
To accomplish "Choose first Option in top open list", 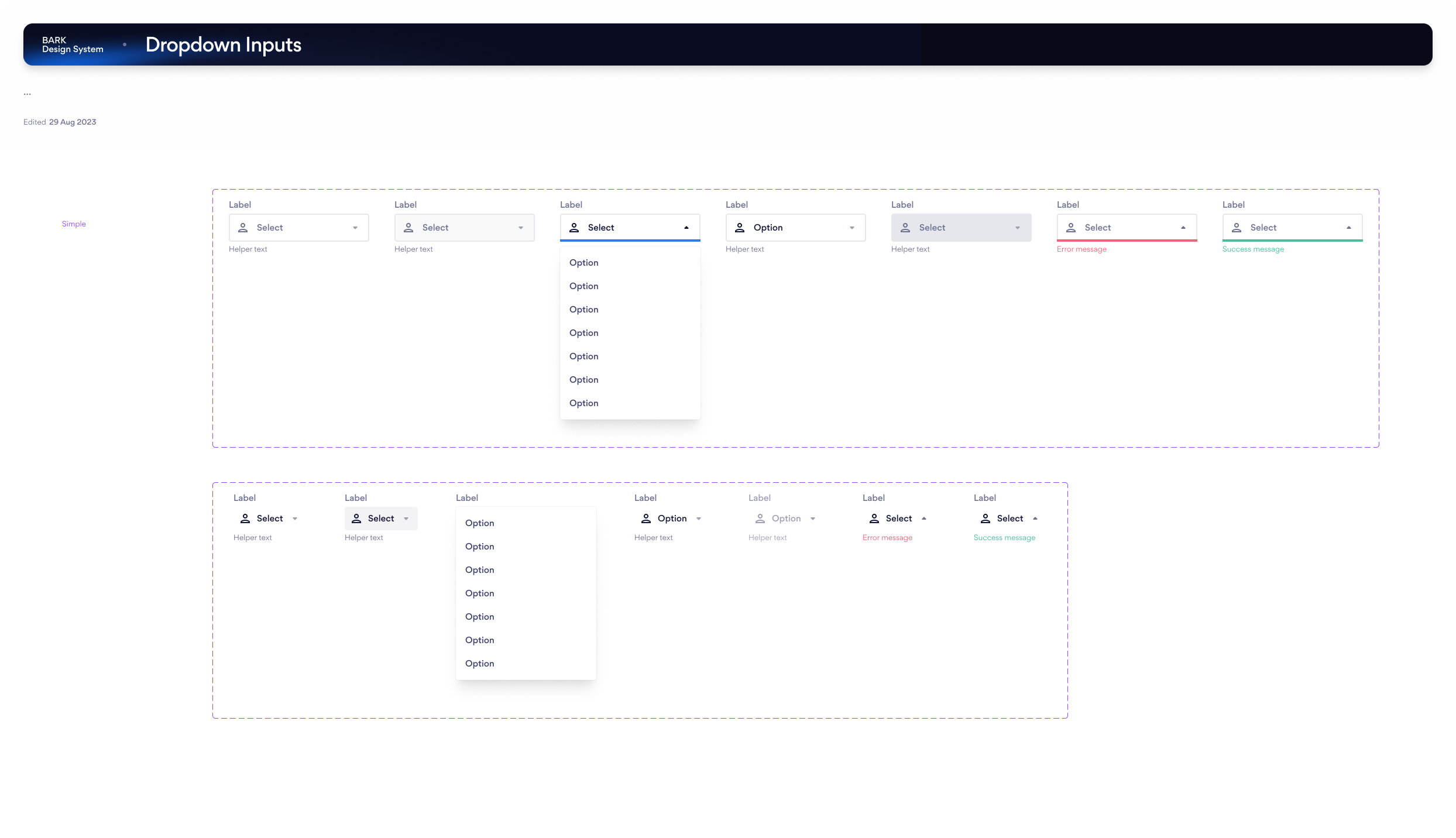I will 584,263.
